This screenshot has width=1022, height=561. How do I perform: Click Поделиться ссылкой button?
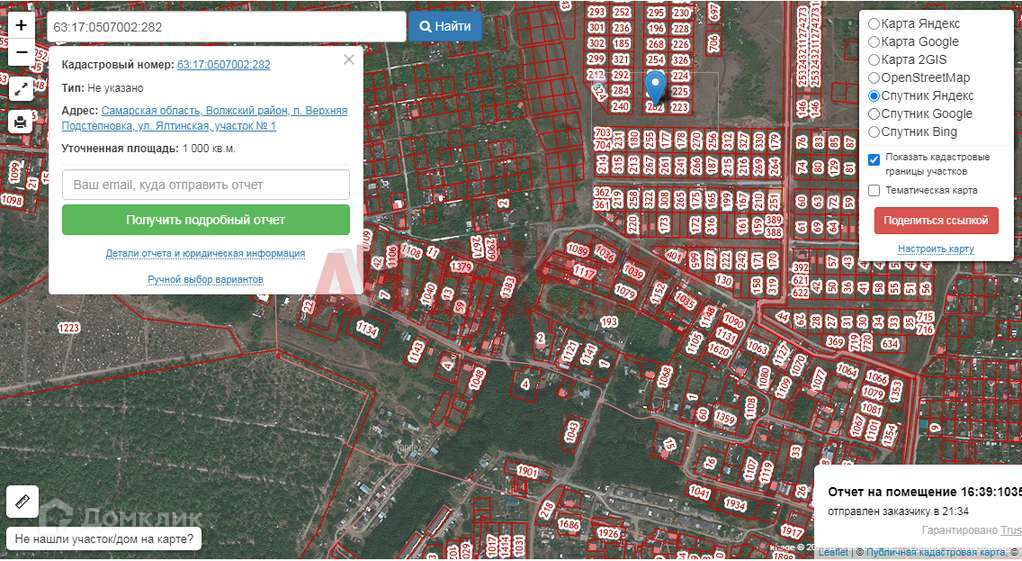936,220
